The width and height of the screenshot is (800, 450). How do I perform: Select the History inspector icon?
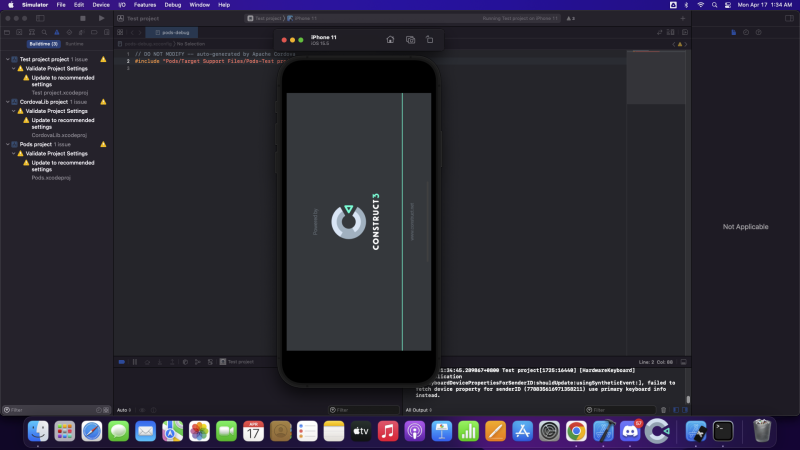[x=746, y=32]
